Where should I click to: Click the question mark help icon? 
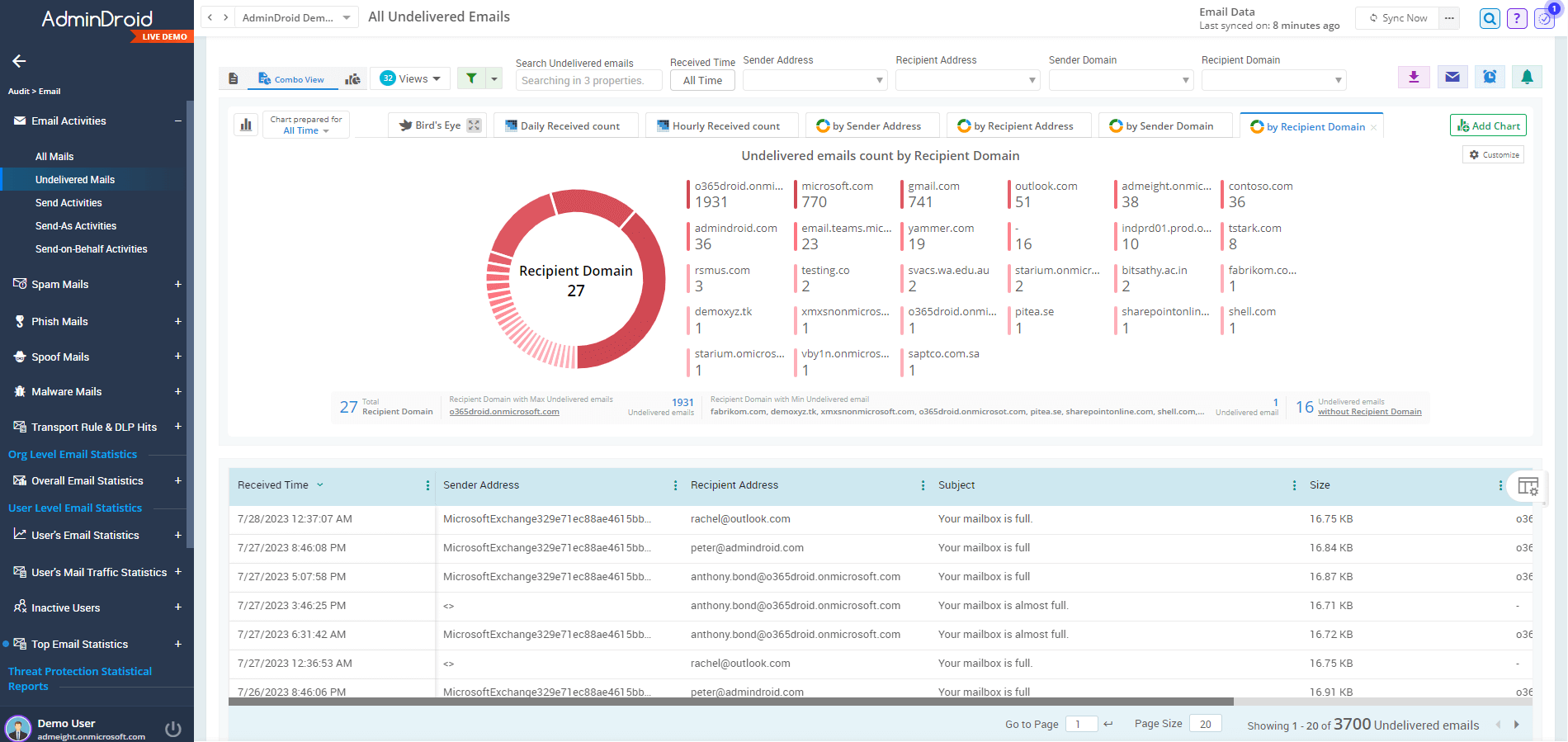pos(1517,18)
